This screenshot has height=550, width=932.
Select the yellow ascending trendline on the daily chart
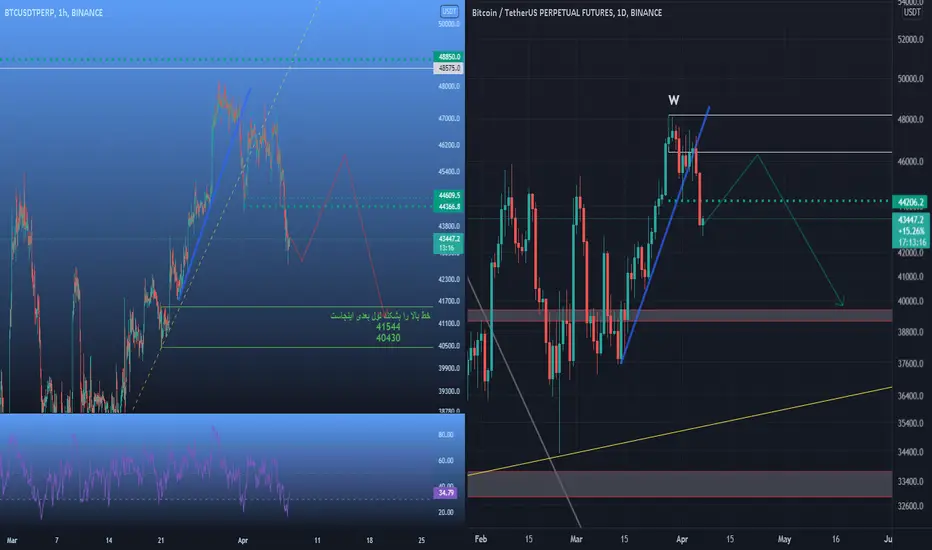point(679,430)
